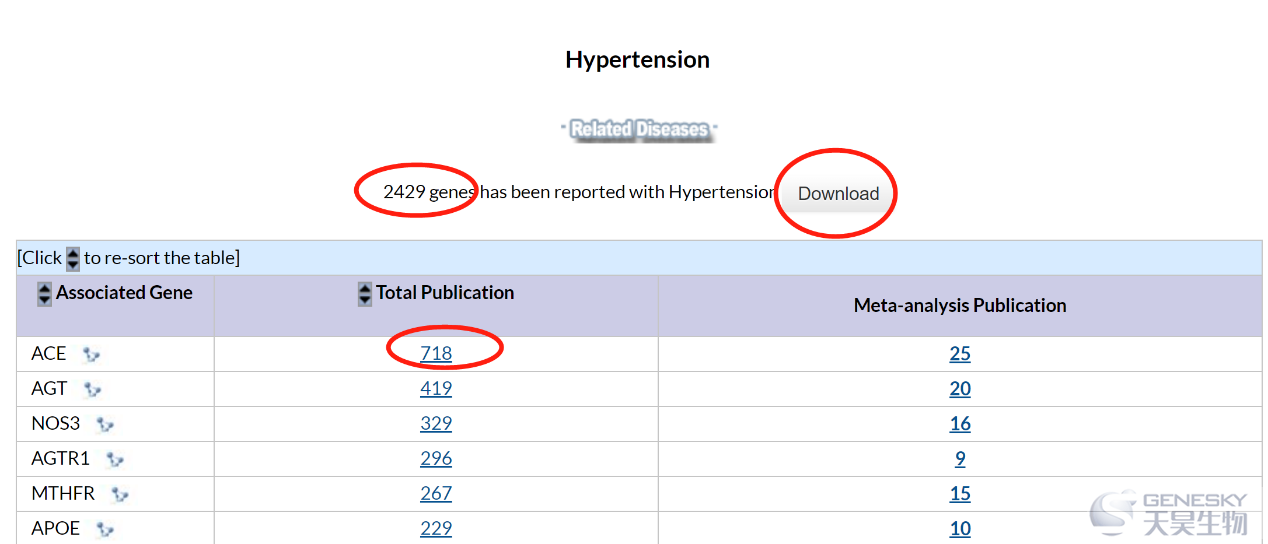Select the MTHFR gene name

point(63,493)
